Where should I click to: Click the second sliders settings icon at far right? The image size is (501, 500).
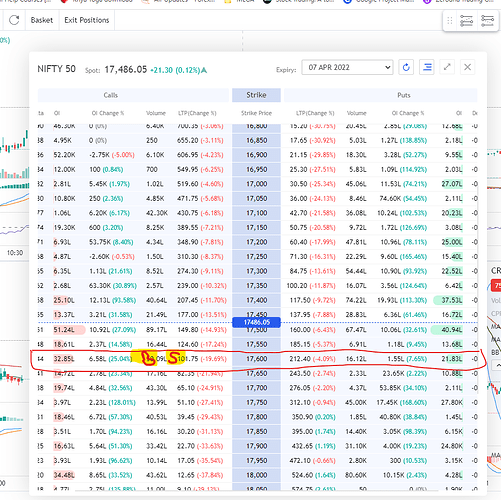pyautogui.click(x=487, y=21)
